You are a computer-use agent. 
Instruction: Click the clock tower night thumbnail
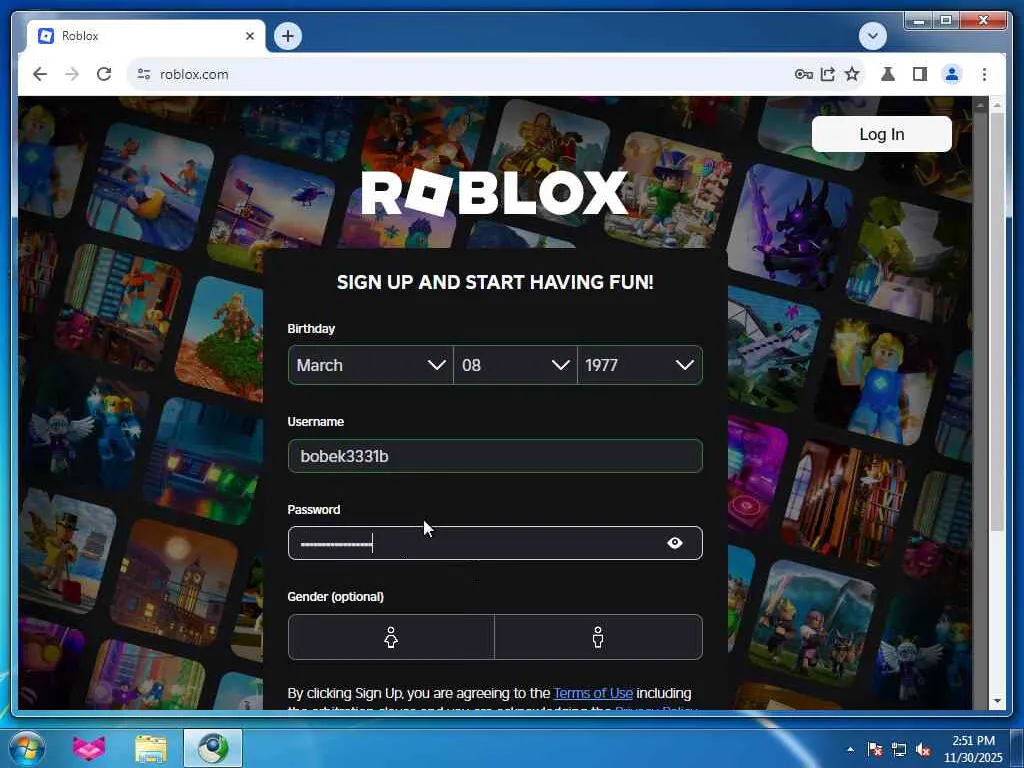point(174,583)
